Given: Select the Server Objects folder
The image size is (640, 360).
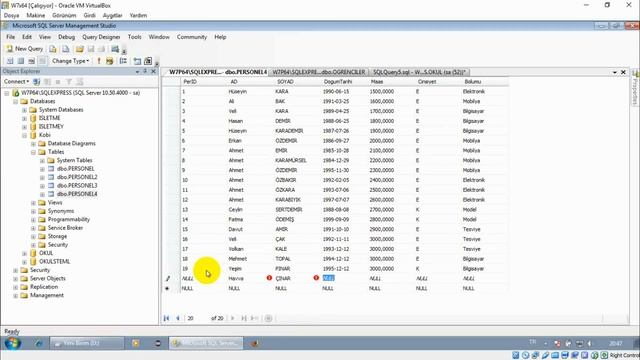Looking at the screenshot, I should coord(47,278).
